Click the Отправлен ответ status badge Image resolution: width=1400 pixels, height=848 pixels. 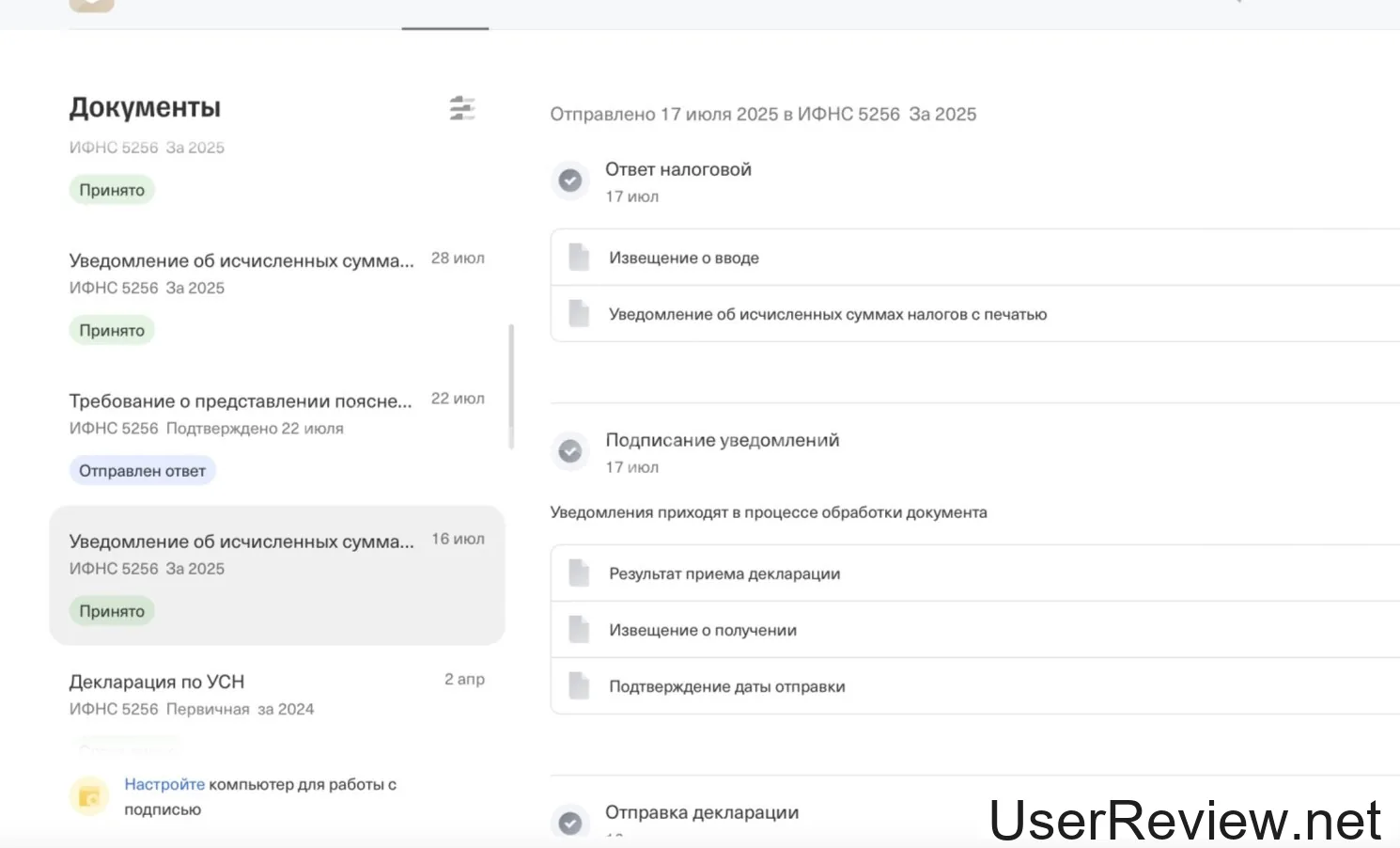click(x=142, y=471)
